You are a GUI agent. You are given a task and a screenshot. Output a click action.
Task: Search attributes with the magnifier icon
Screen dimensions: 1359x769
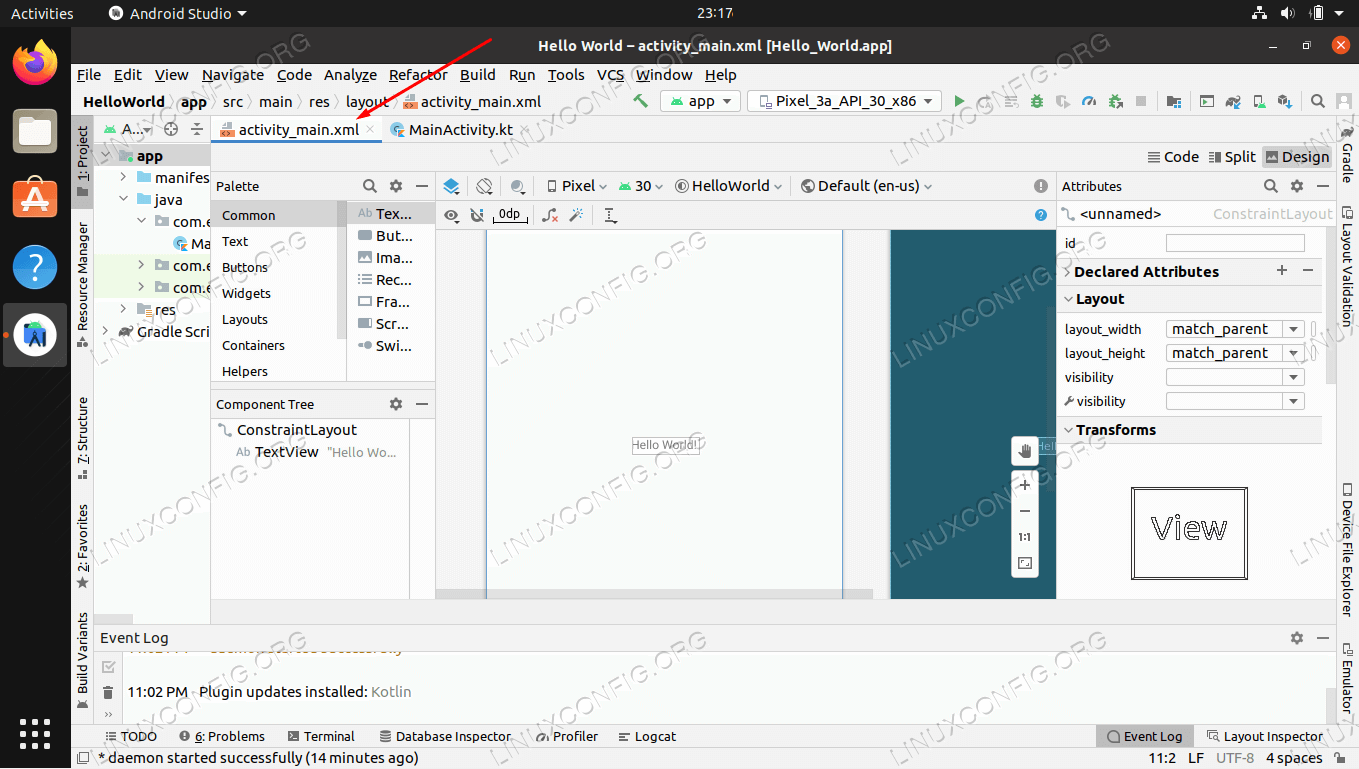coord(1271,186)
